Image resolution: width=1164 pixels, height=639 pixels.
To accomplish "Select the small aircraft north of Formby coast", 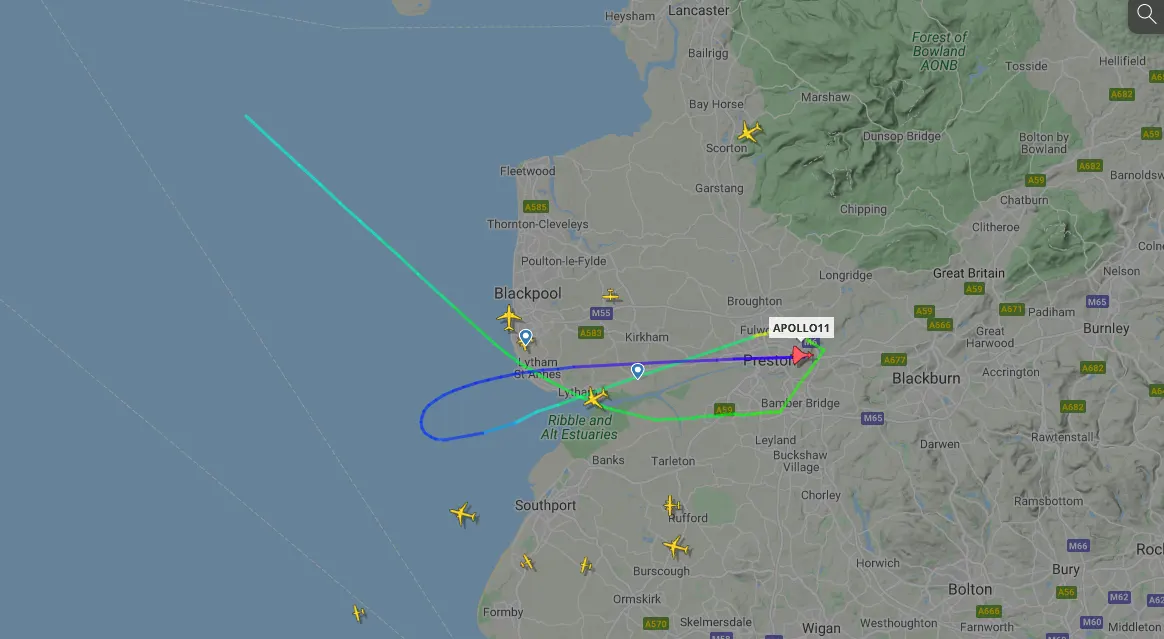I will (528, 563).
